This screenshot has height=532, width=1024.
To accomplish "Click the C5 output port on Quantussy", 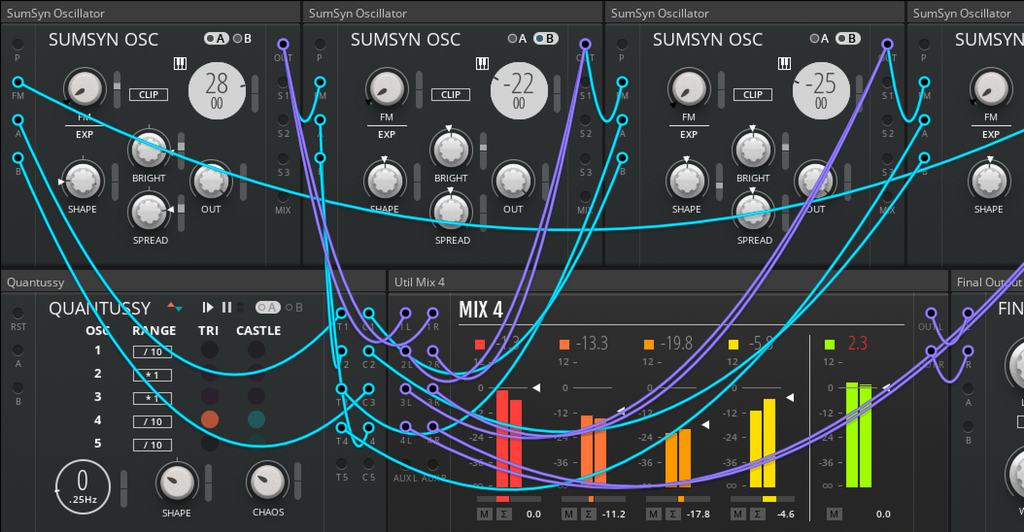I will (368, 464).
